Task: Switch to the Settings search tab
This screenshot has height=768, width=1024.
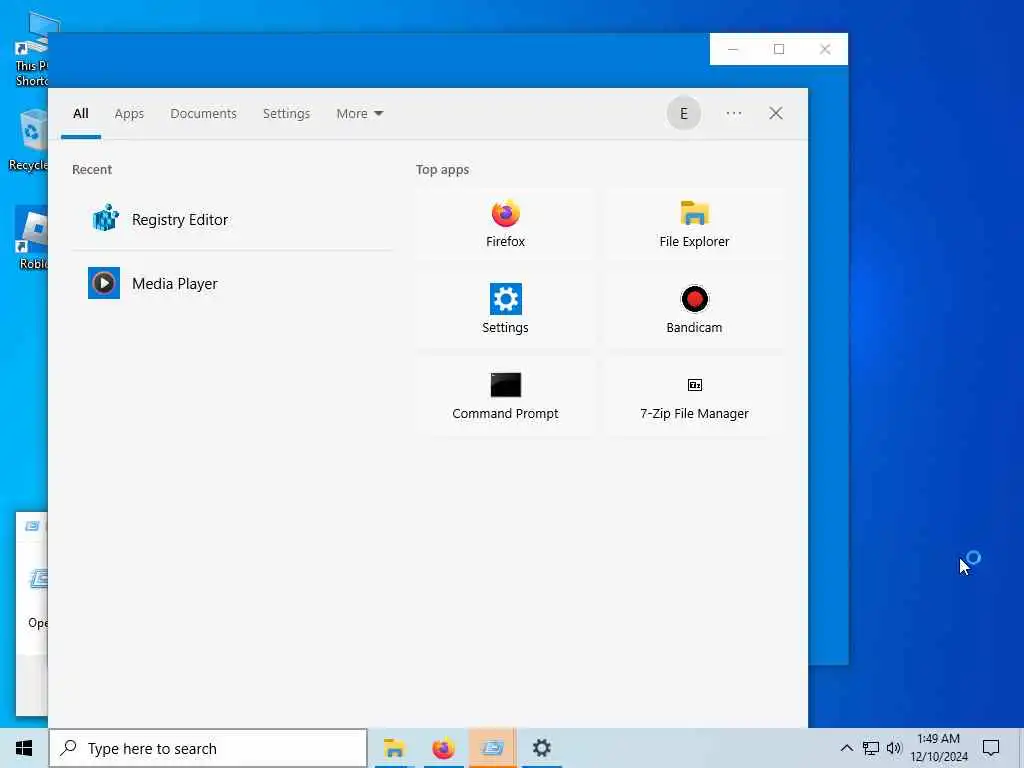Action: coord(286,114)
